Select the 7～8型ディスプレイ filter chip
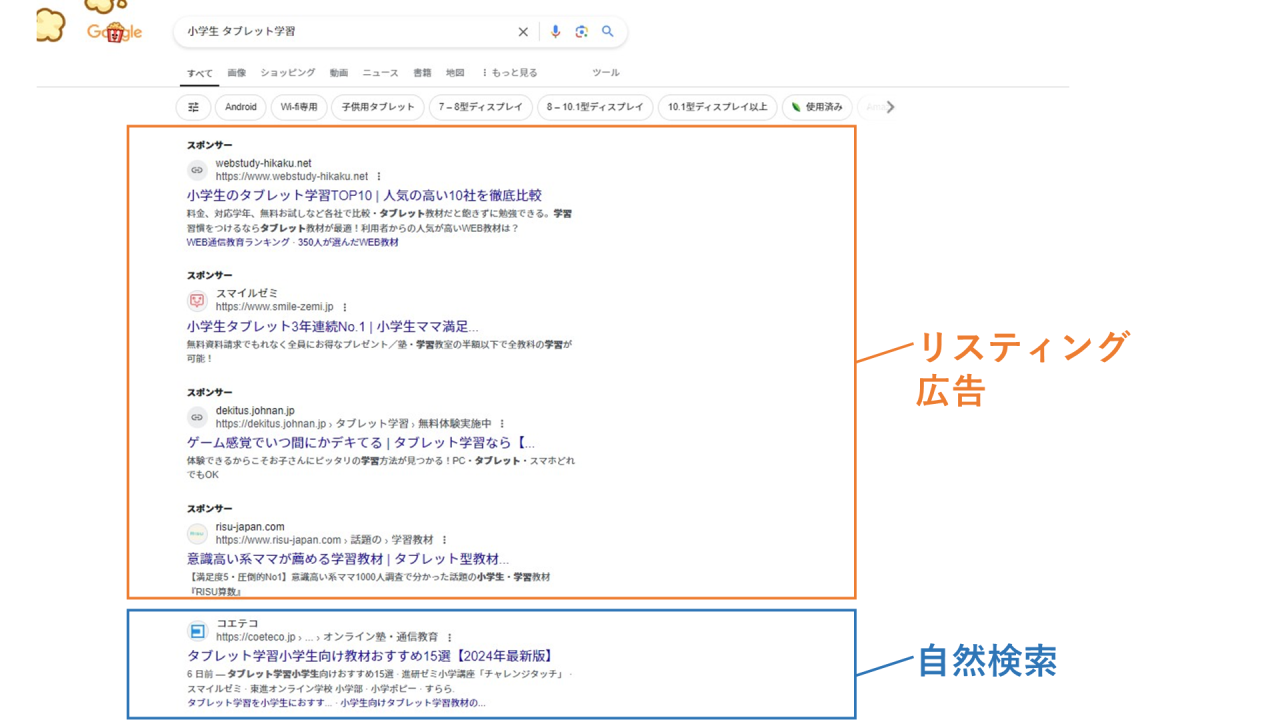 [x=481, y=107]
